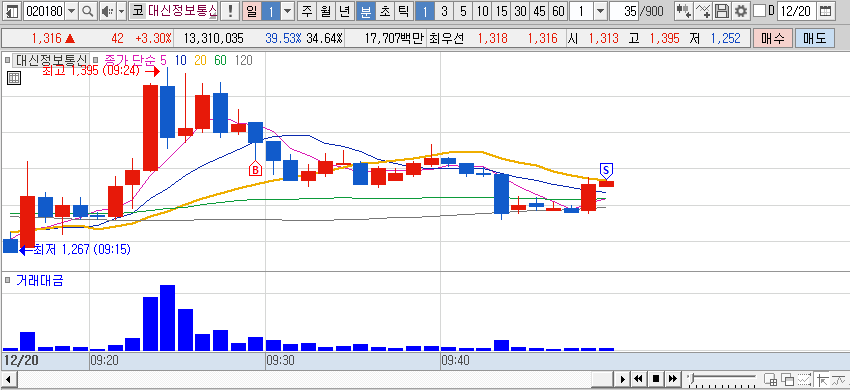Click the red B buy marker

255,169
